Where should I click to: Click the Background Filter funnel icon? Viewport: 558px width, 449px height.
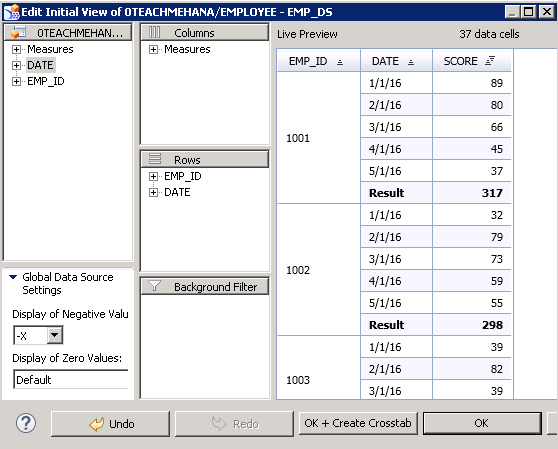[x=154, y=286]
